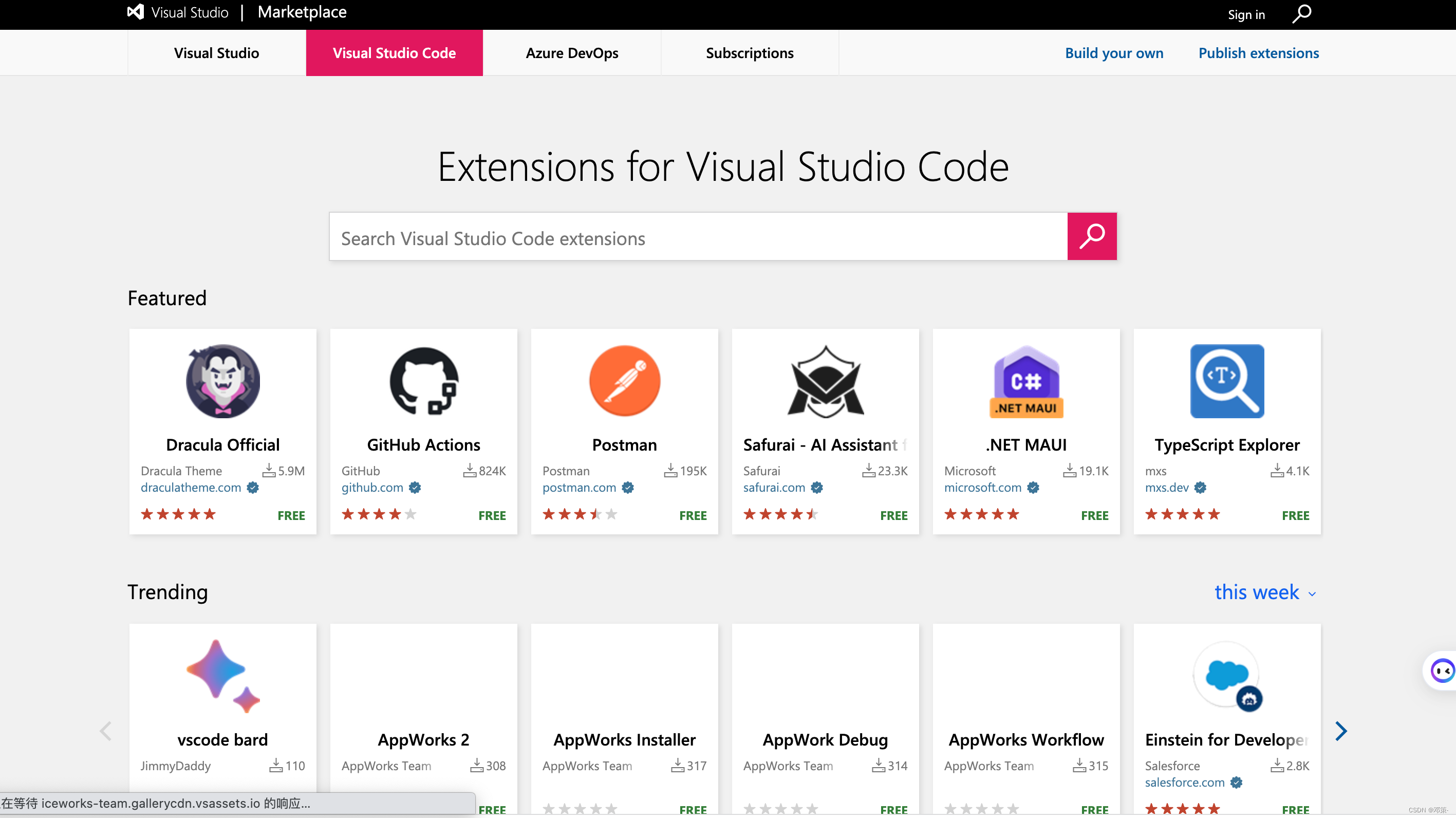The width and height of the screenshot is (1456, 818).
Task: Click FREE label on .NET MAUI card
Action: [1095, 515]
